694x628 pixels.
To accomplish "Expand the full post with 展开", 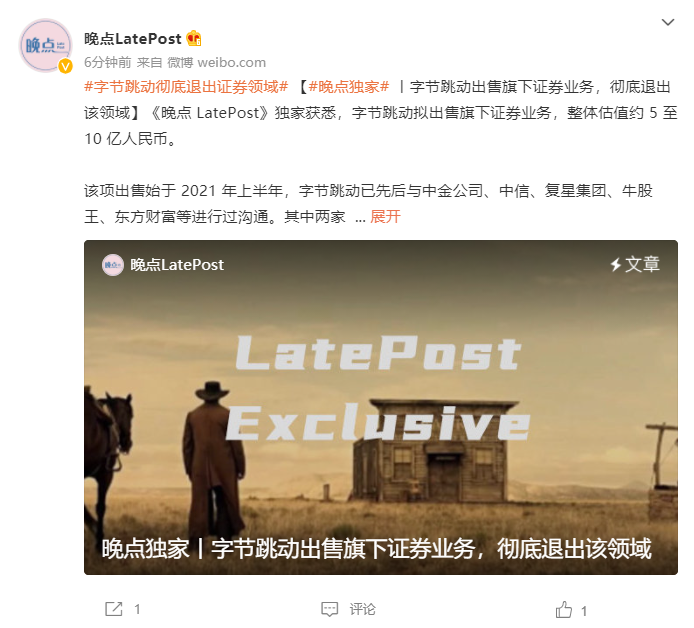I will pyautogui.click(x=385, y=217).
